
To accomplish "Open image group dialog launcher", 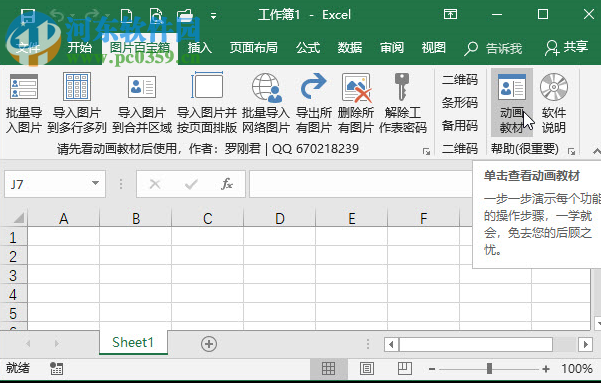I will pos(426,151).
